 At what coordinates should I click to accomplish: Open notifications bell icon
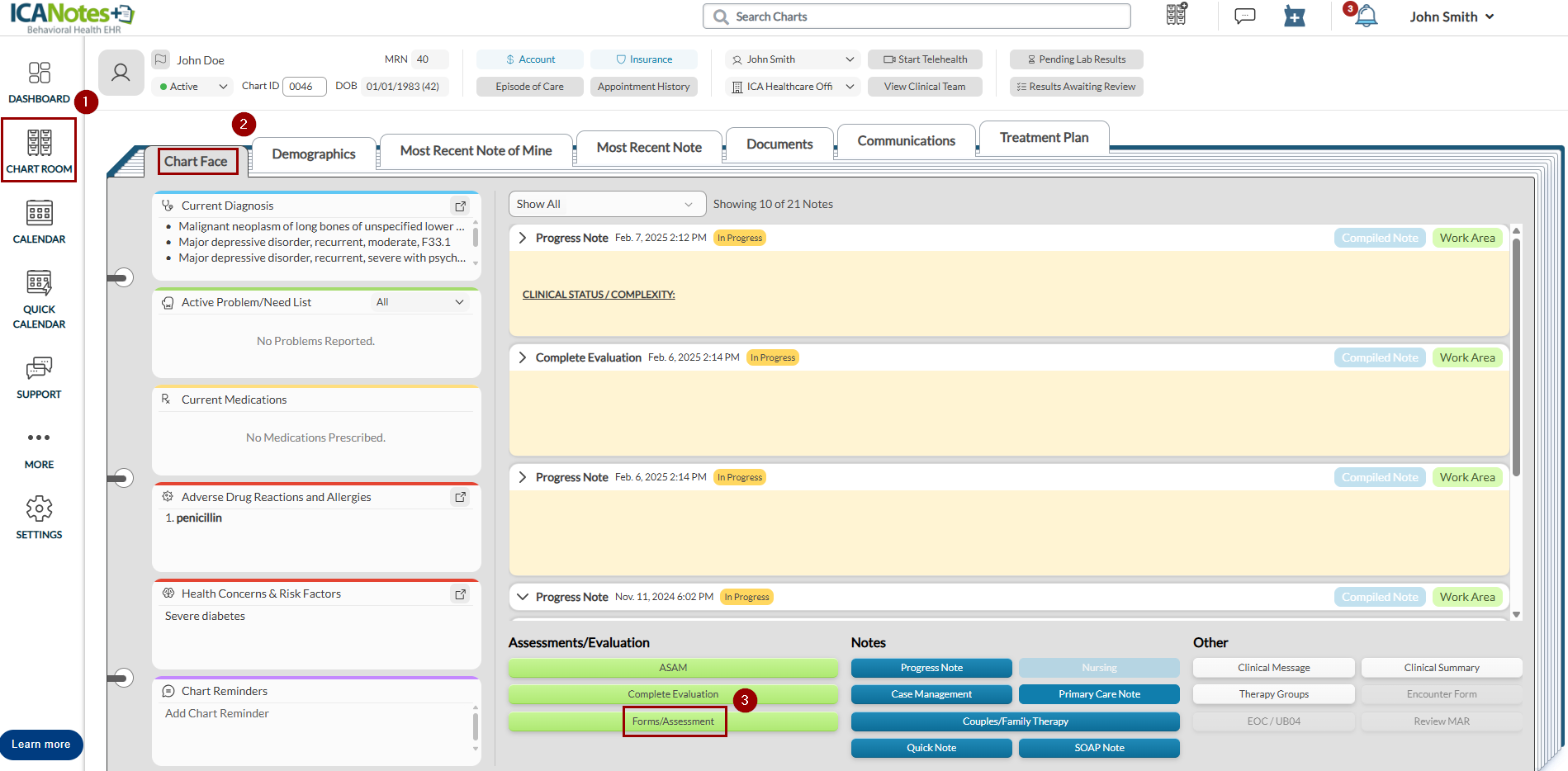click(x=1367, y=17)
